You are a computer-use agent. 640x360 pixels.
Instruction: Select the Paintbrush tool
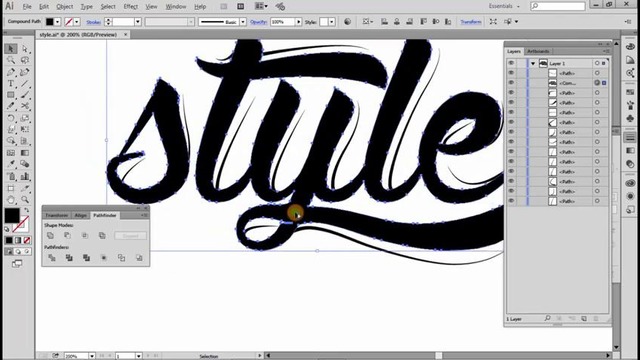click(x=25, y=95)
